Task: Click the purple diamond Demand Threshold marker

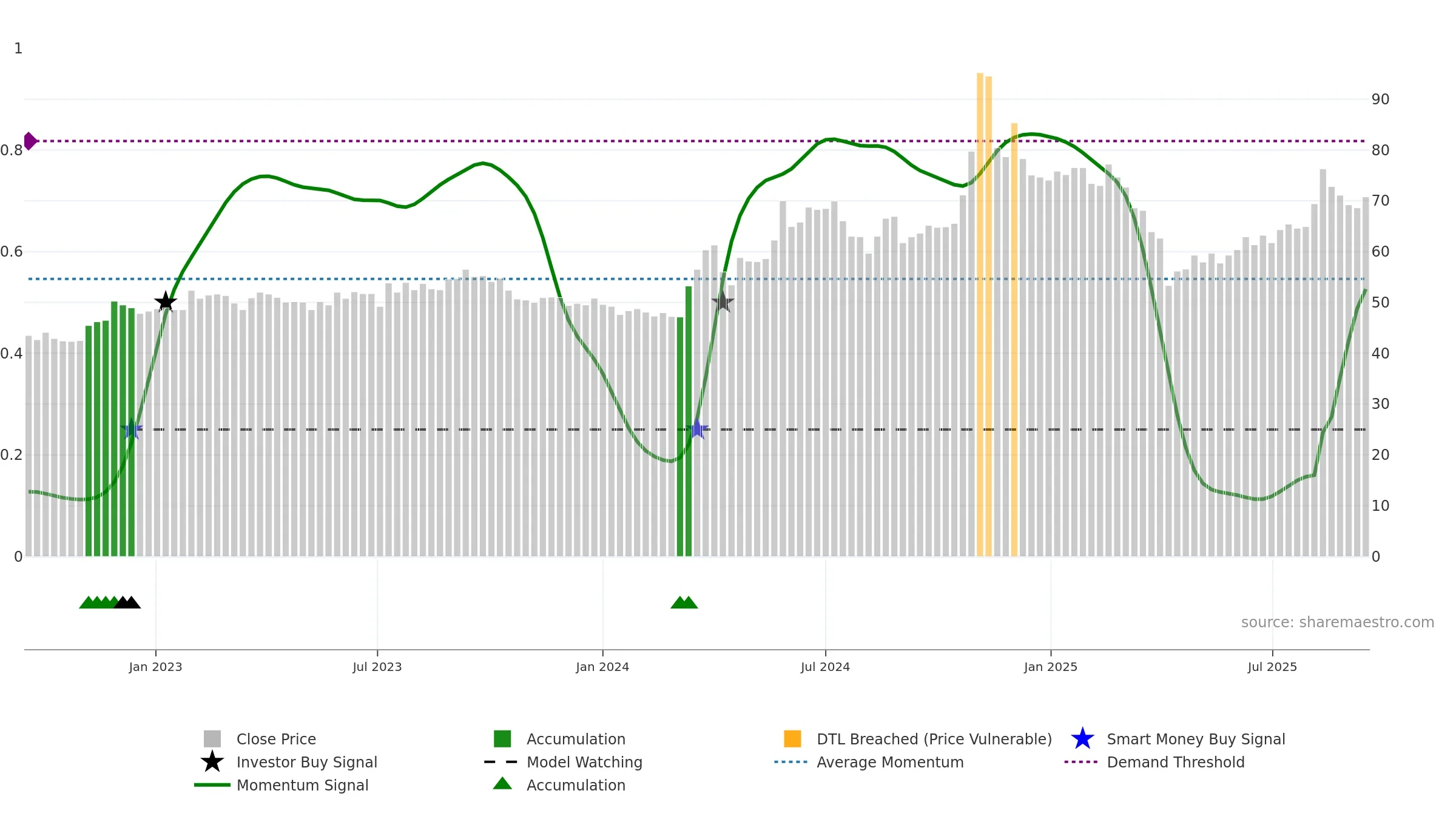Action: point(30,141)
